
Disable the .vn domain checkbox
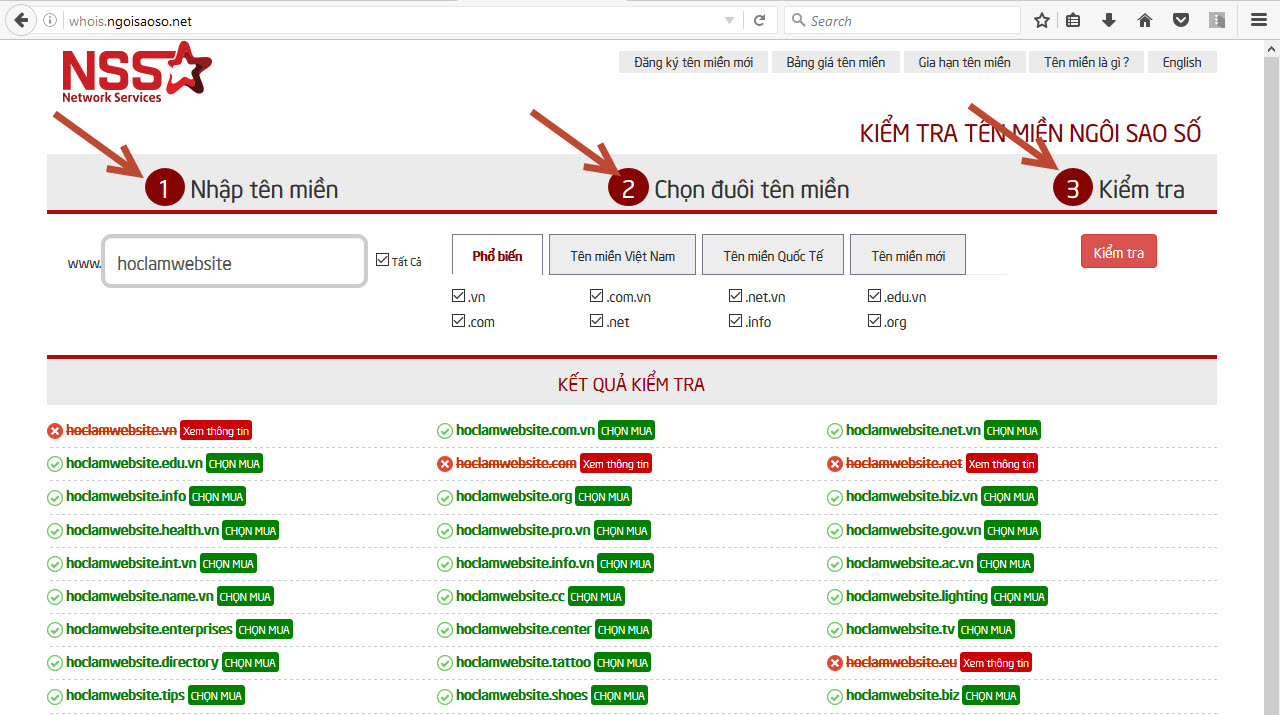click(x=458, y=296)
